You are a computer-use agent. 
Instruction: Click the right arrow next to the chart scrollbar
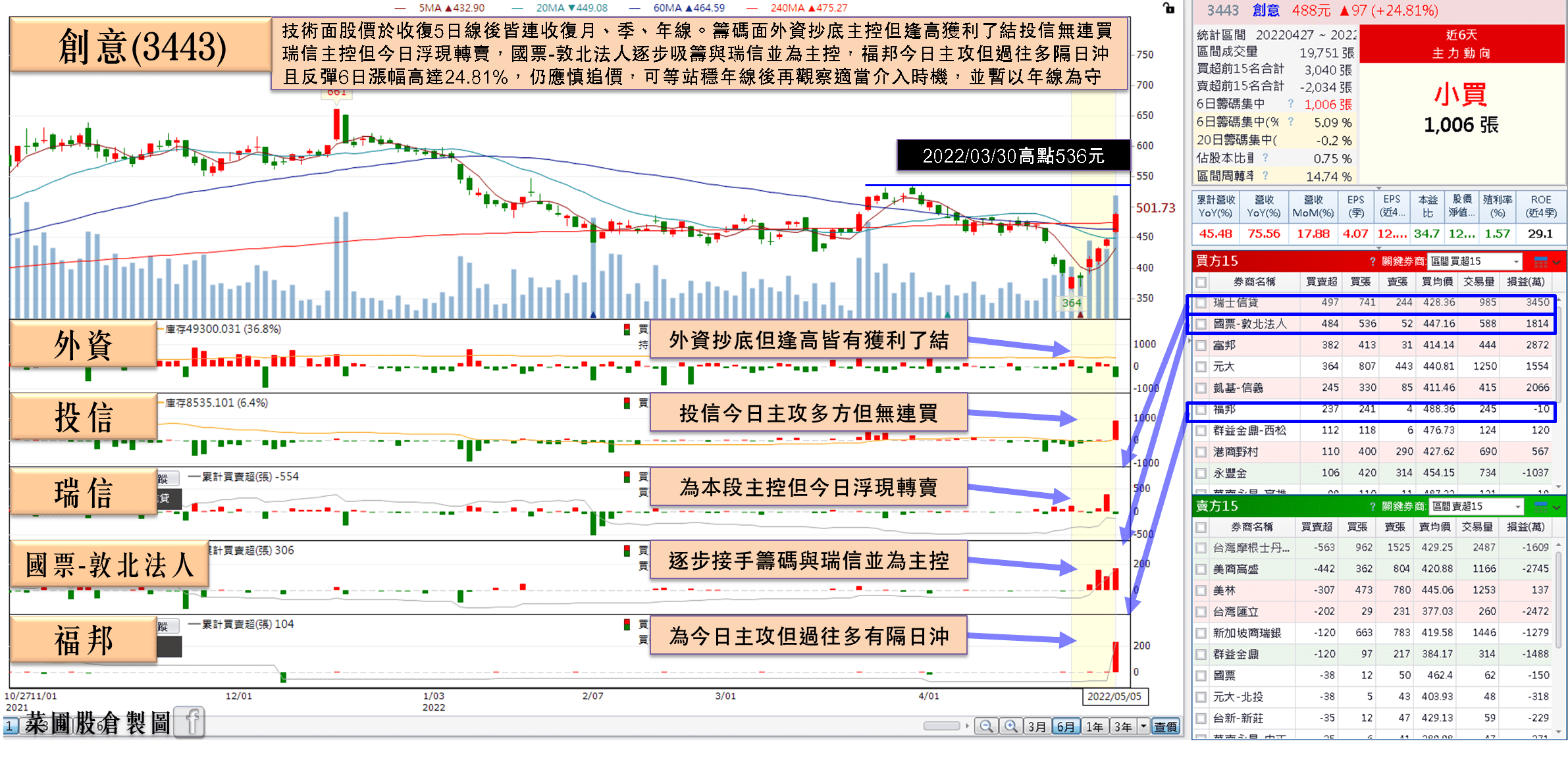point(967,726)
